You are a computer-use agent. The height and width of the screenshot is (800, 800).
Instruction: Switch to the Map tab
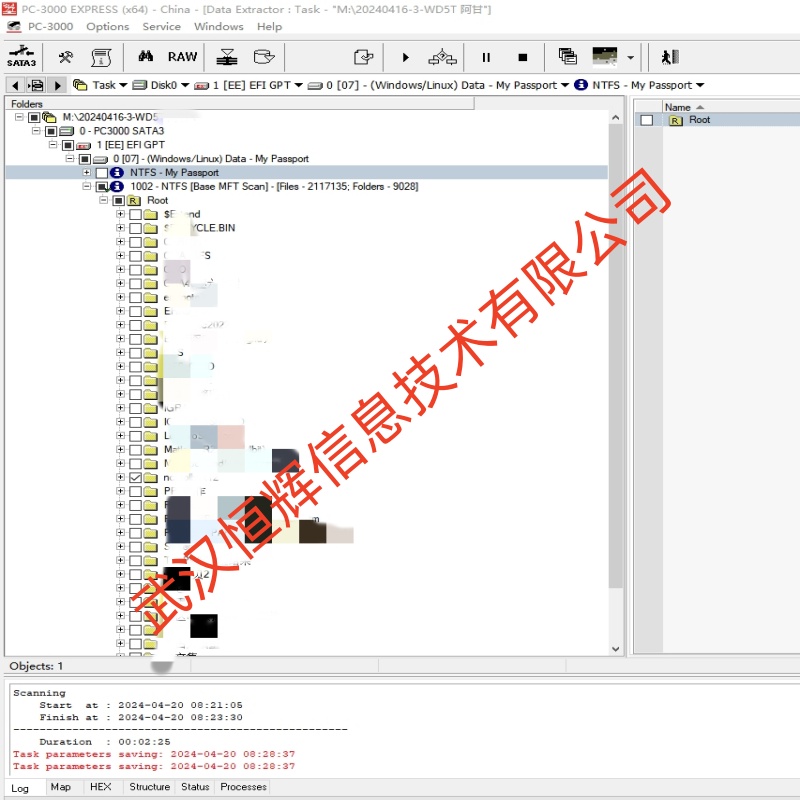[61, 787]
